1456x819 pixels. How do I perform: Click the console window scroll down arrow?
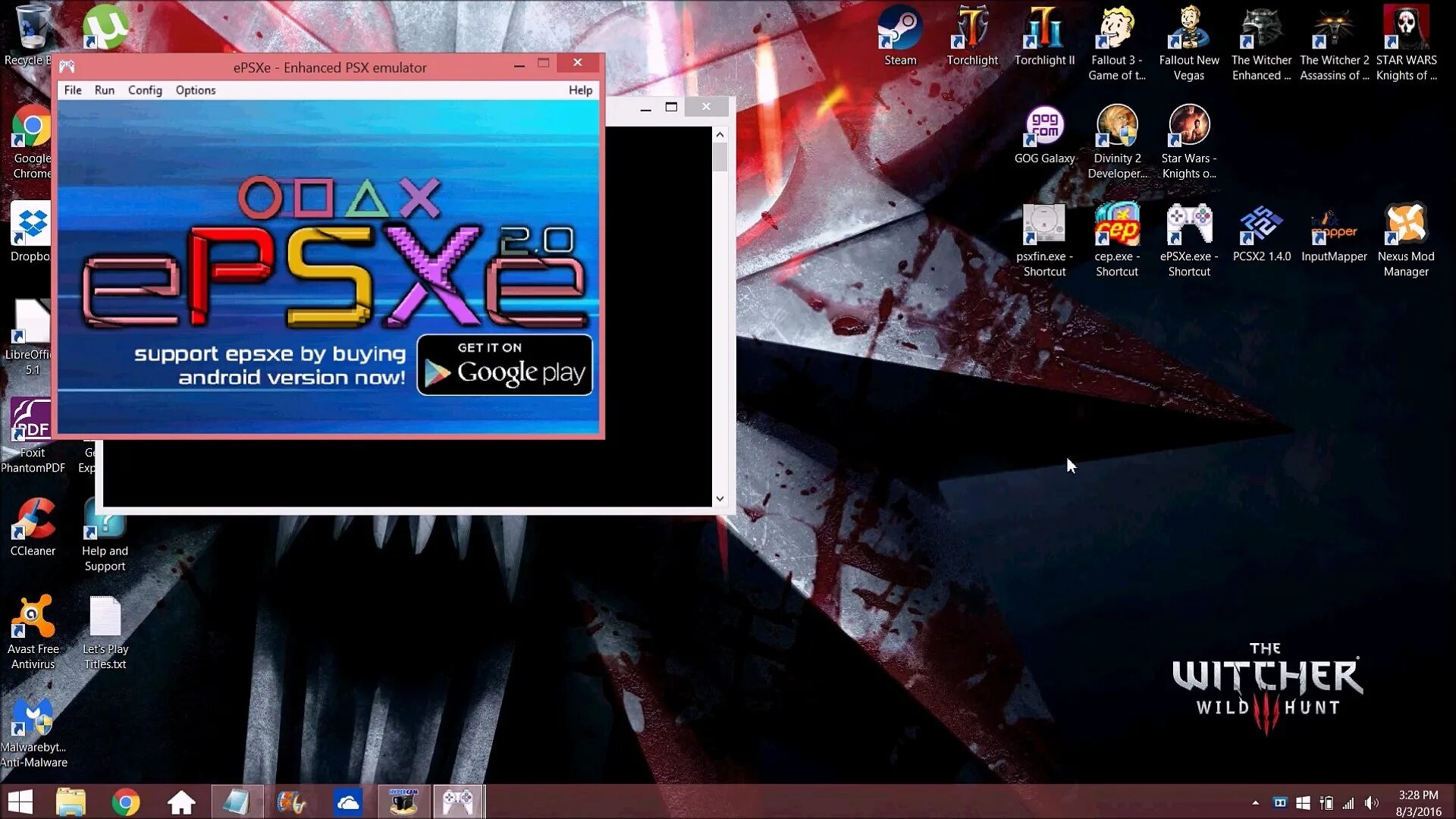click(x=720, y=499)
